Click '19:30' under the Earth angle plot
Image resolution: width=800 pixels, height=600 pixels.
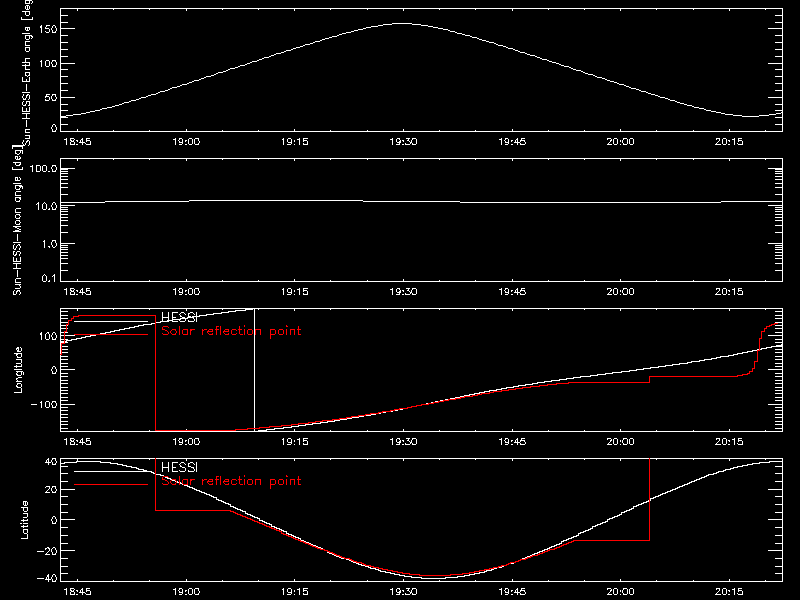tap(403, 142)
